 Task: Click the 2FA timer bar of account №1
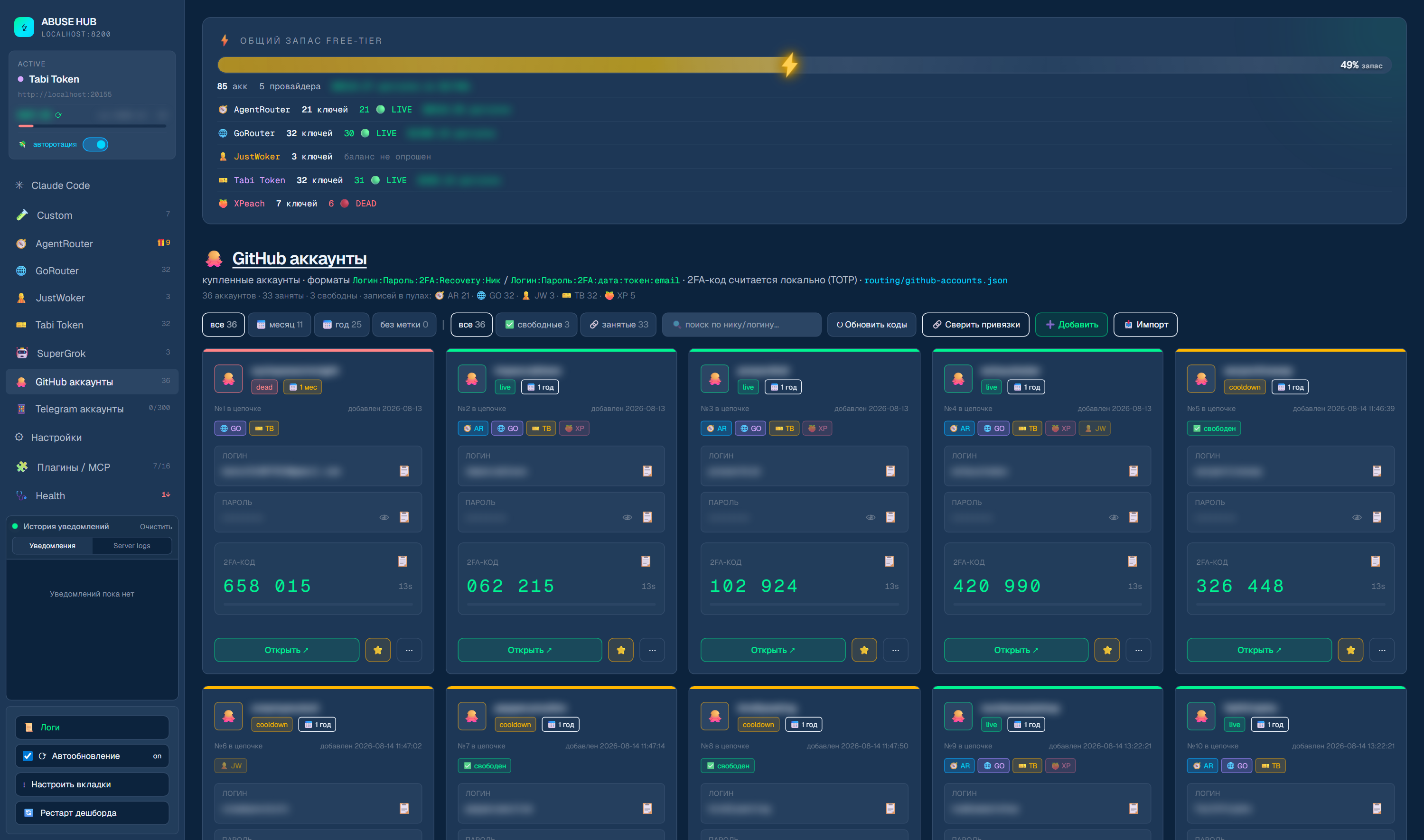click(318, 605)
